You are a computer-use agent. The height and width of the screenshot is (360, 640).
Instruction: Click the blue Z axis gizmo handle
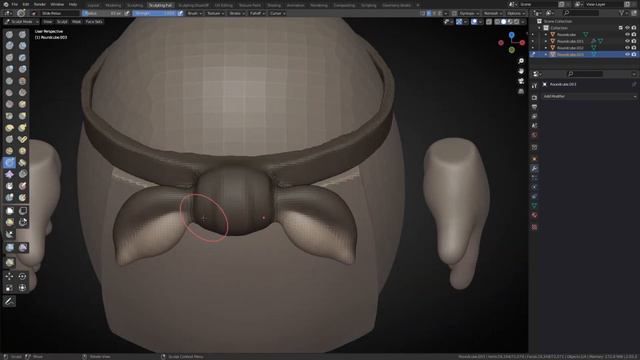(511, 36)
